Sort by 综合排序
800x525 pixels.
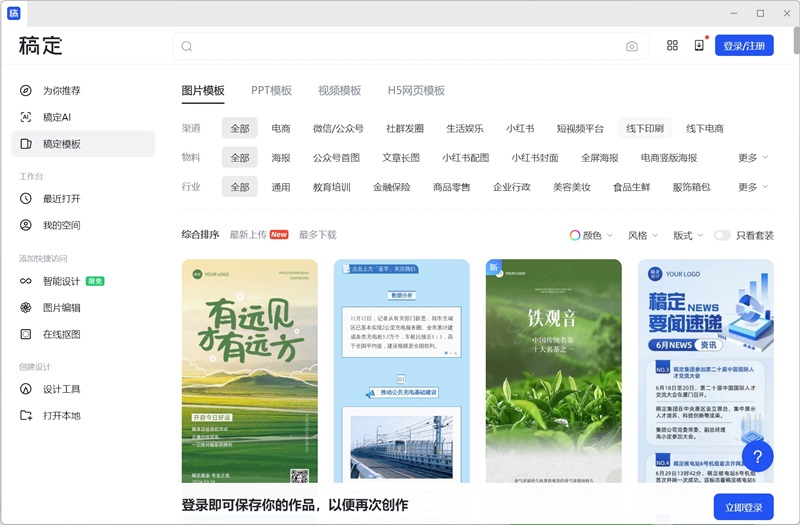[x=200, y=235]
